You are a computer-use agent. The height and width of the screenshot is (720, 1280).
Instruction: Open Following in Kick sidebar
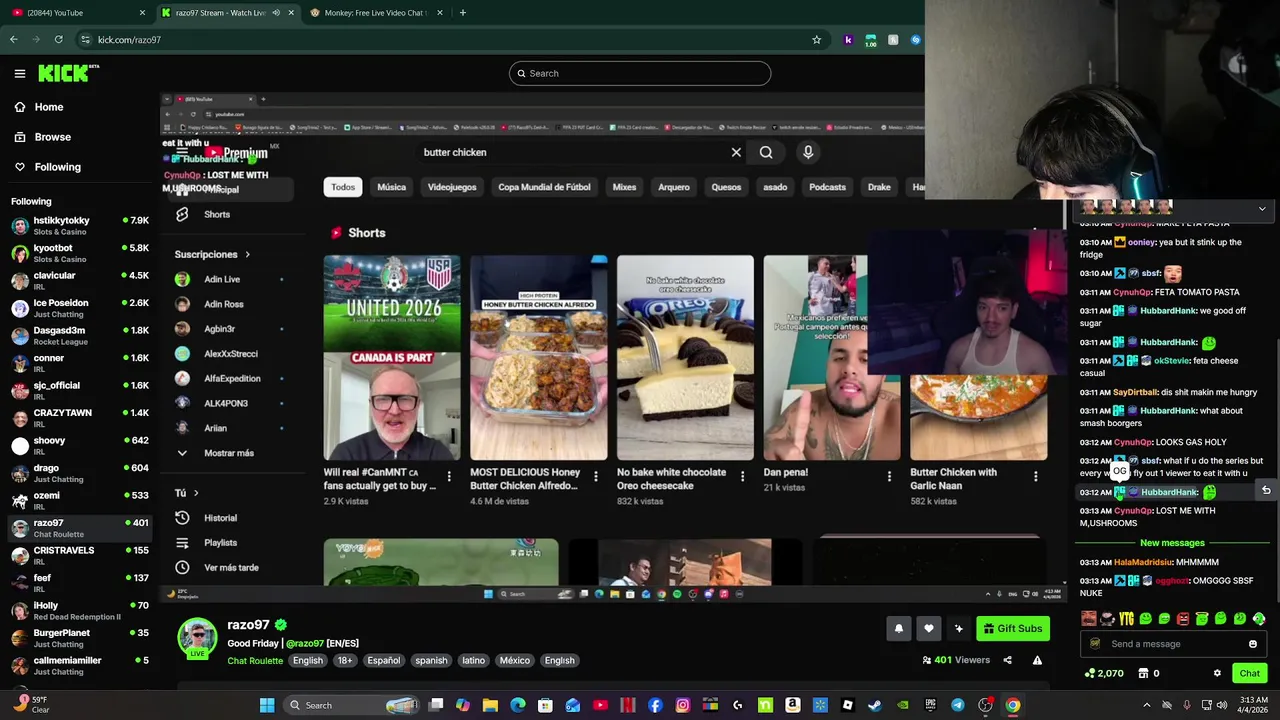click(57, 167)
